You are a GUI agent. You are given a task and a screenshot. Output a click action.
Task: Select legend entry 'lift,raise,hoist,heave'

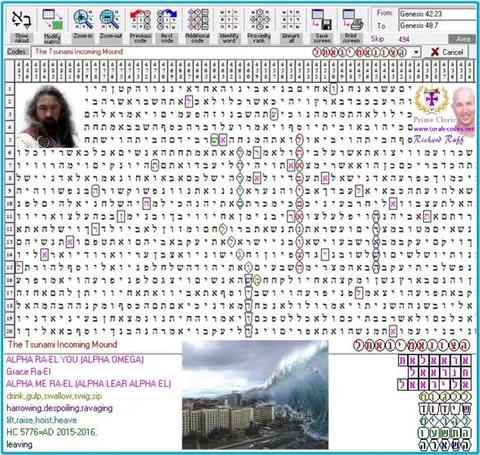click(42, 420)
